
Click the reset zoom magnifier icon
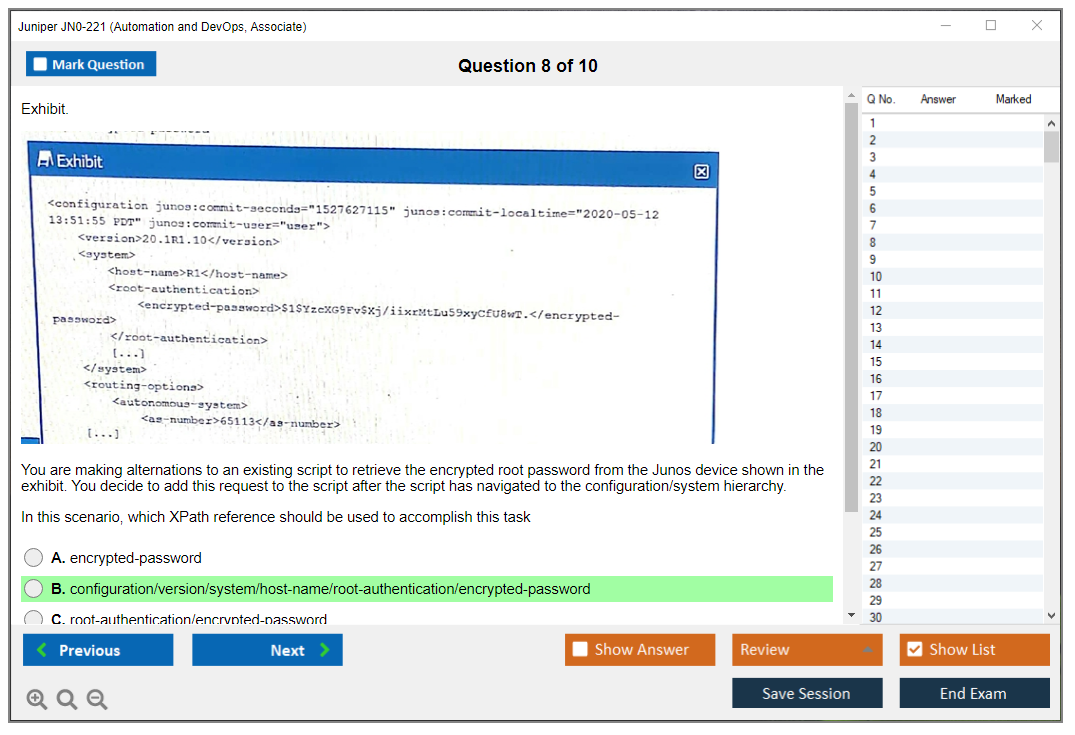tap(67, 700)
